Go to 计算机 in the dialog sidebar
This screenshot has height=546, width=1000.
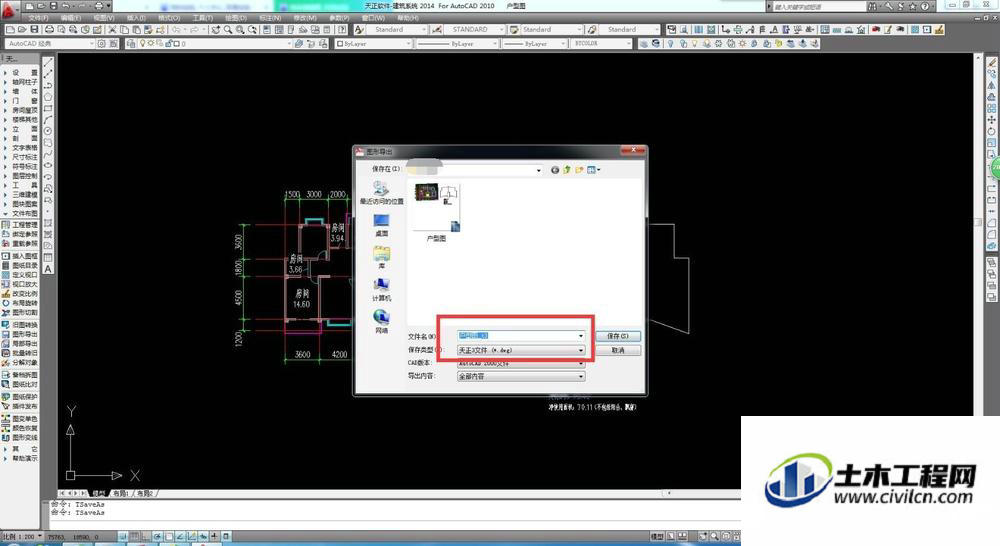(x=381, y=290)
